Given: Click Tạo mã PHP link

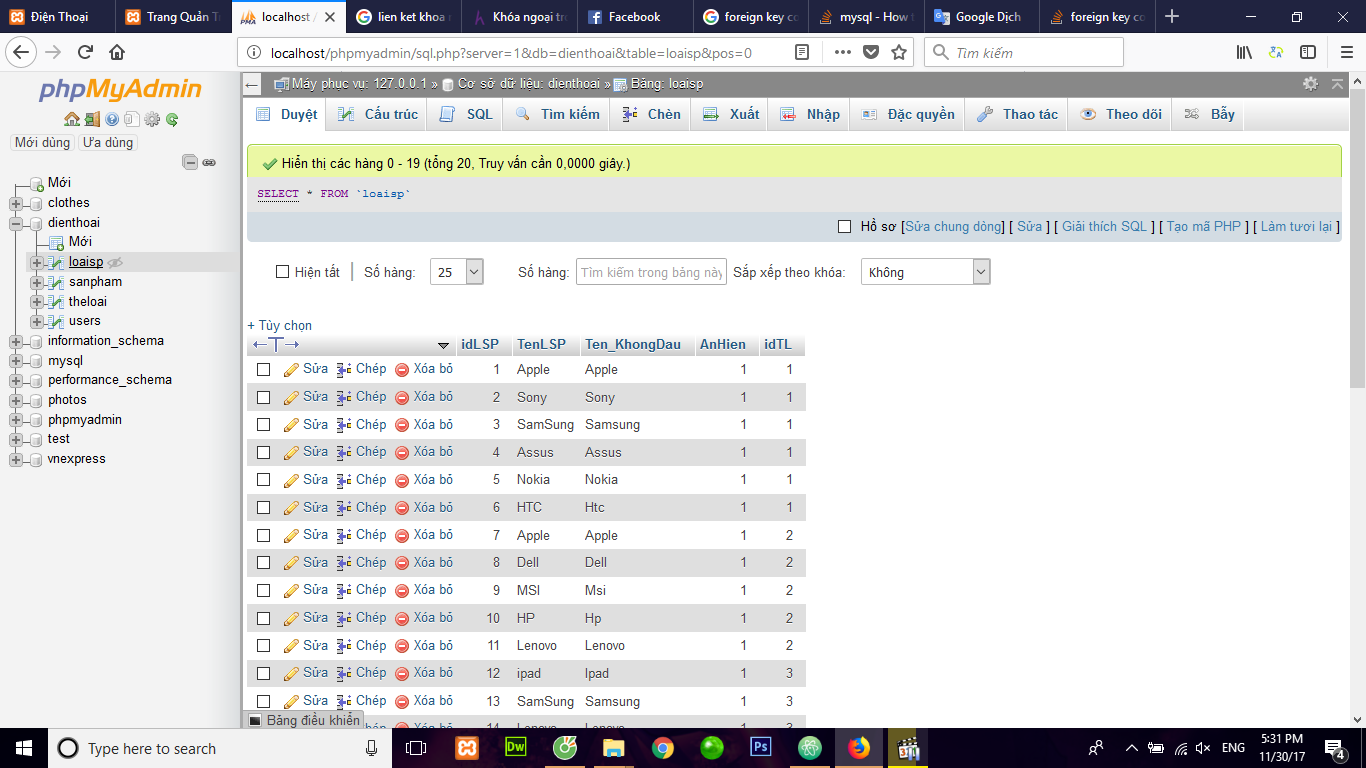Looking at the screenshot, I should tap(1204, 227).
